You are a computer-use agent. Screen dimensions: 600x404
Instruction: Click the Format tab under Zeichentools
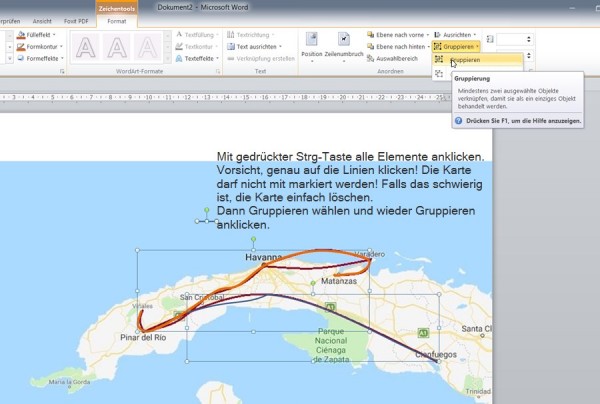point(117,21)
